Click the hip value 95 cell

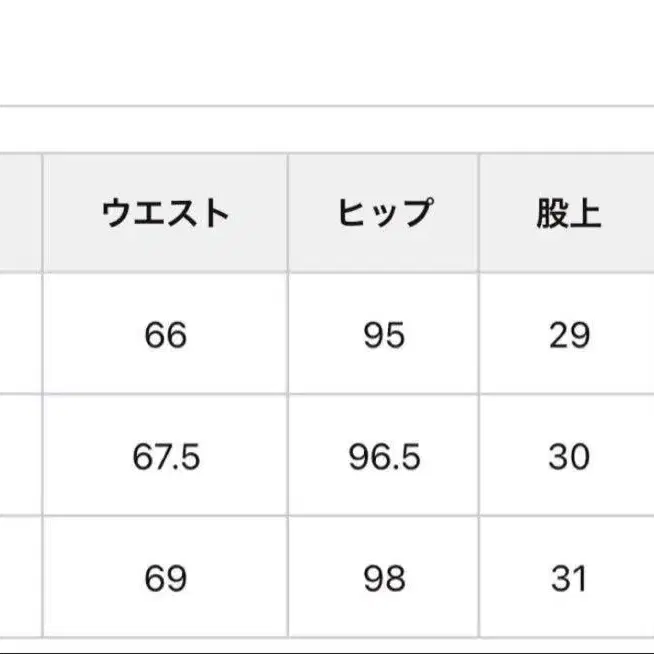(x=384, y=334)
